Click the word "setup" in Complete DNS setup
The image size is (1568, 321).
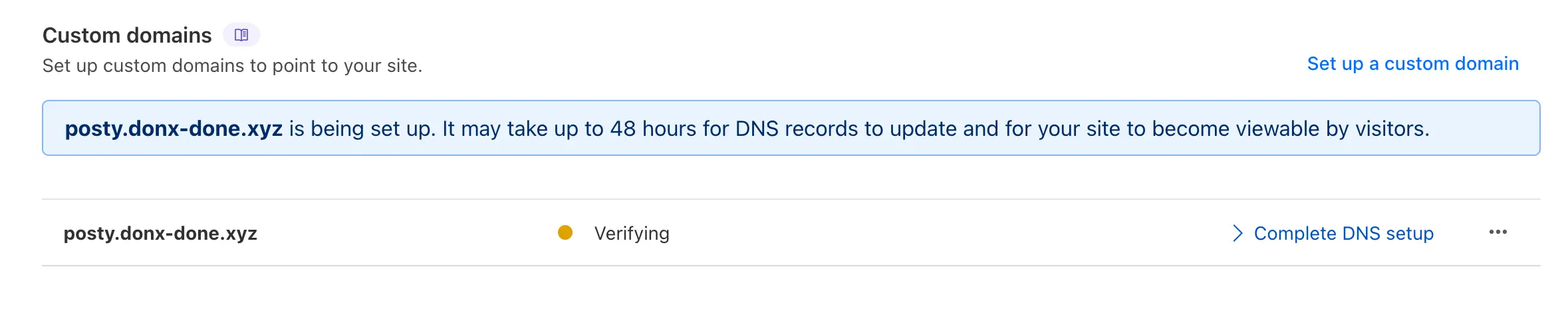click(1410, 233)
